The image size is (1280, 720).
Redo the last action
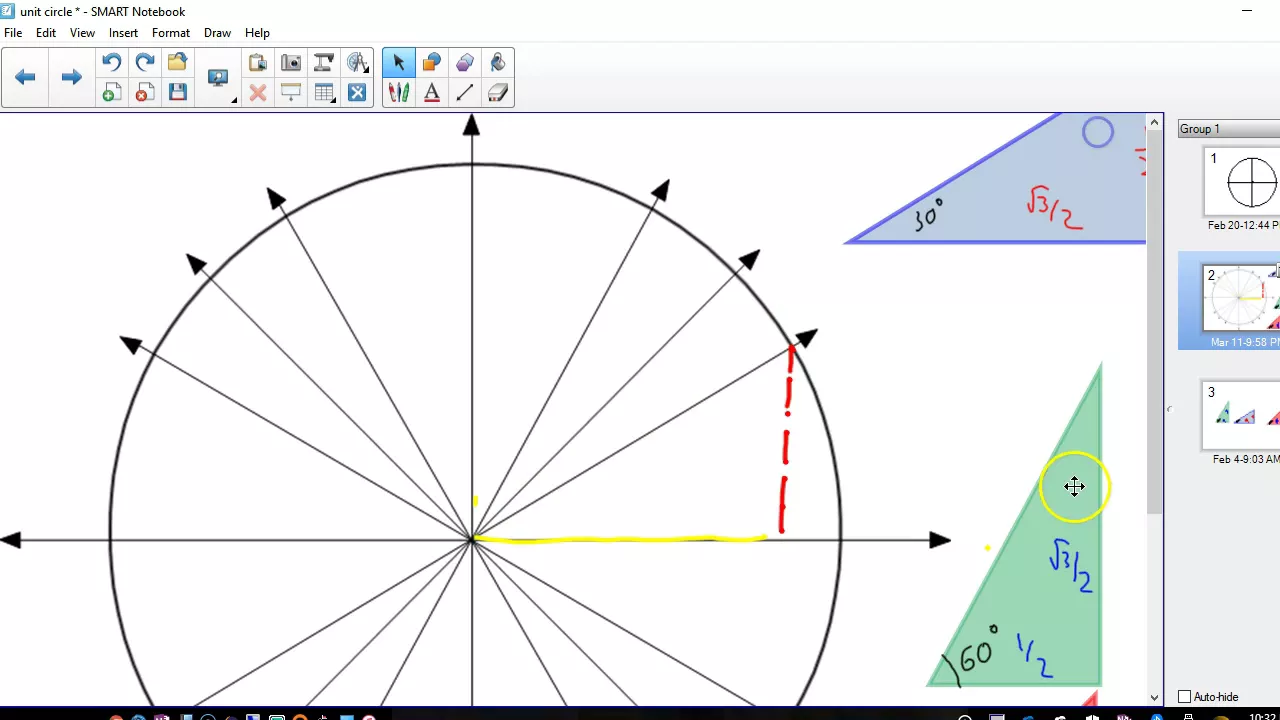(x=144, y=62)
